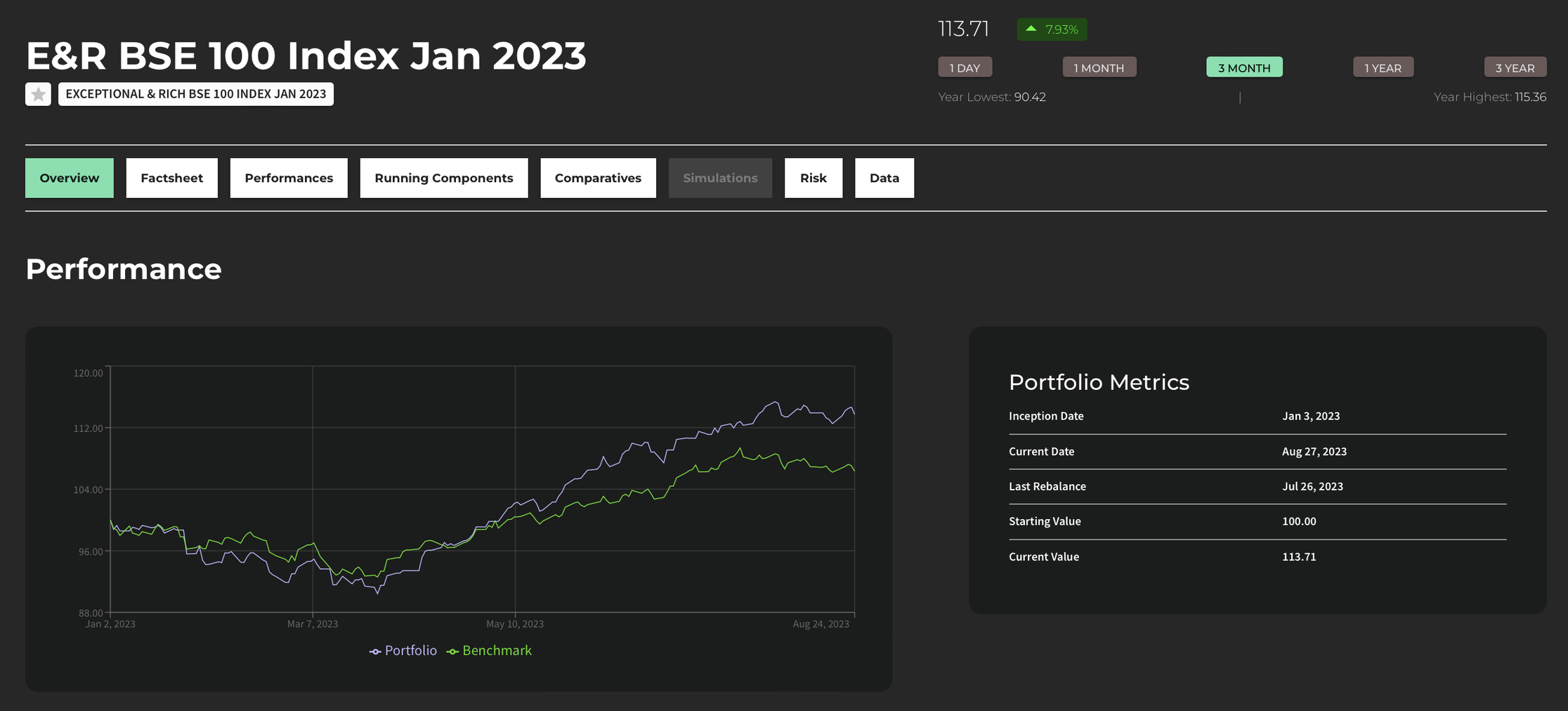Viewport: 1568px width, 711px height.
Task: Go to the Performances tab
Action: (289, 178)
